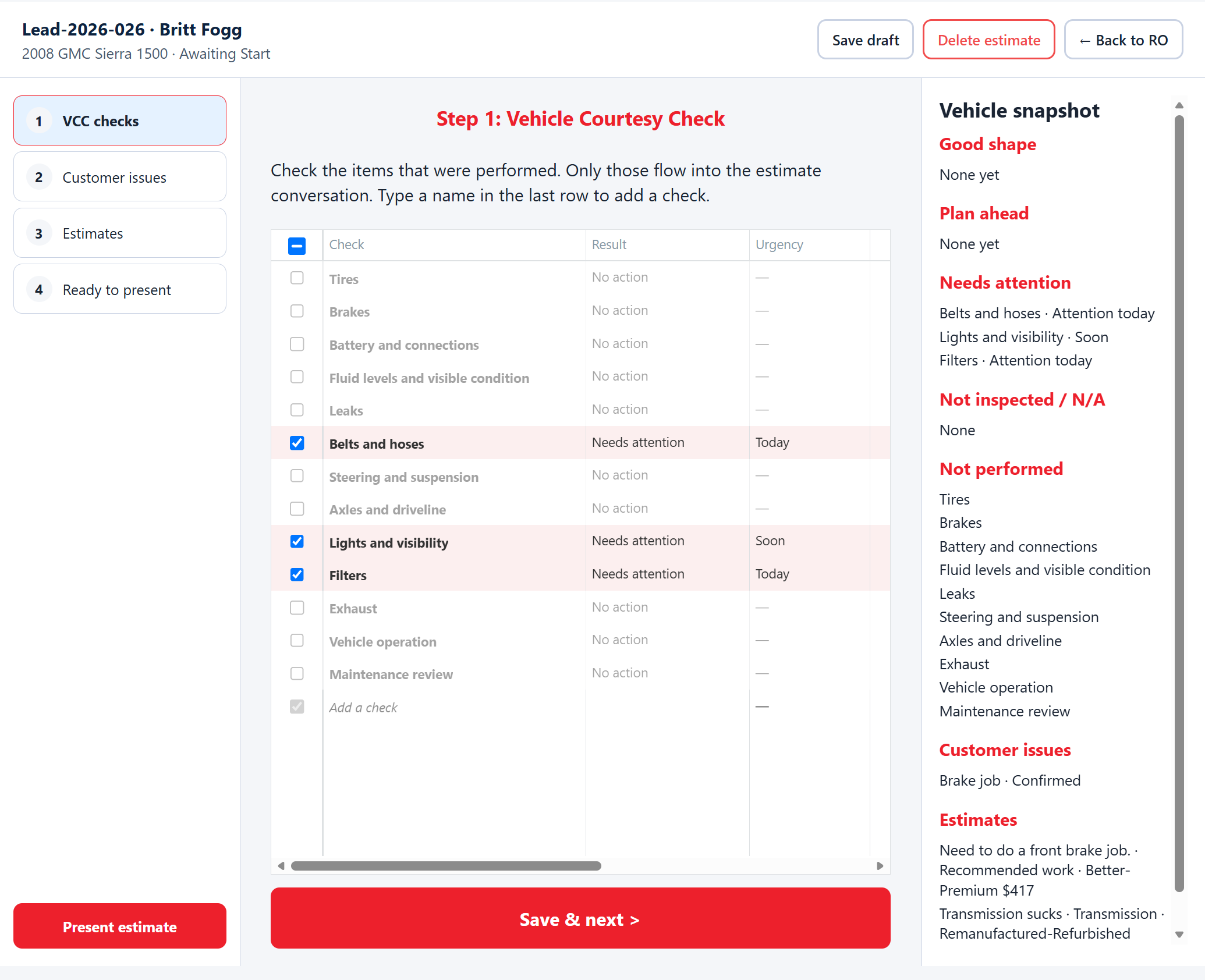Click the table's right scroll arrow
Viewport: 1205px width, 980px height.
click(880, 866)
